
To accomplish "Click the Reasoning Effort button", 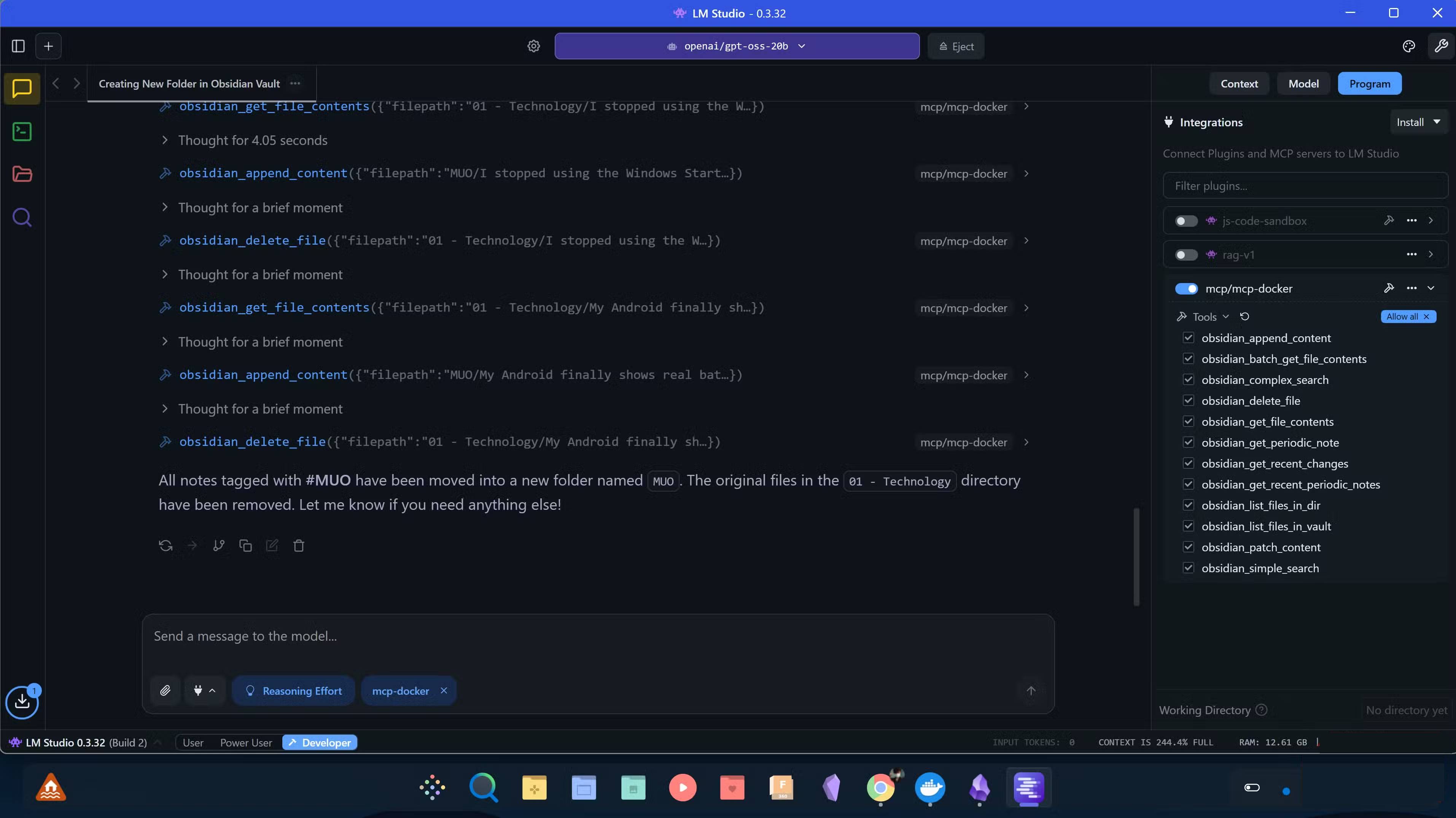I will coord(293,690).
